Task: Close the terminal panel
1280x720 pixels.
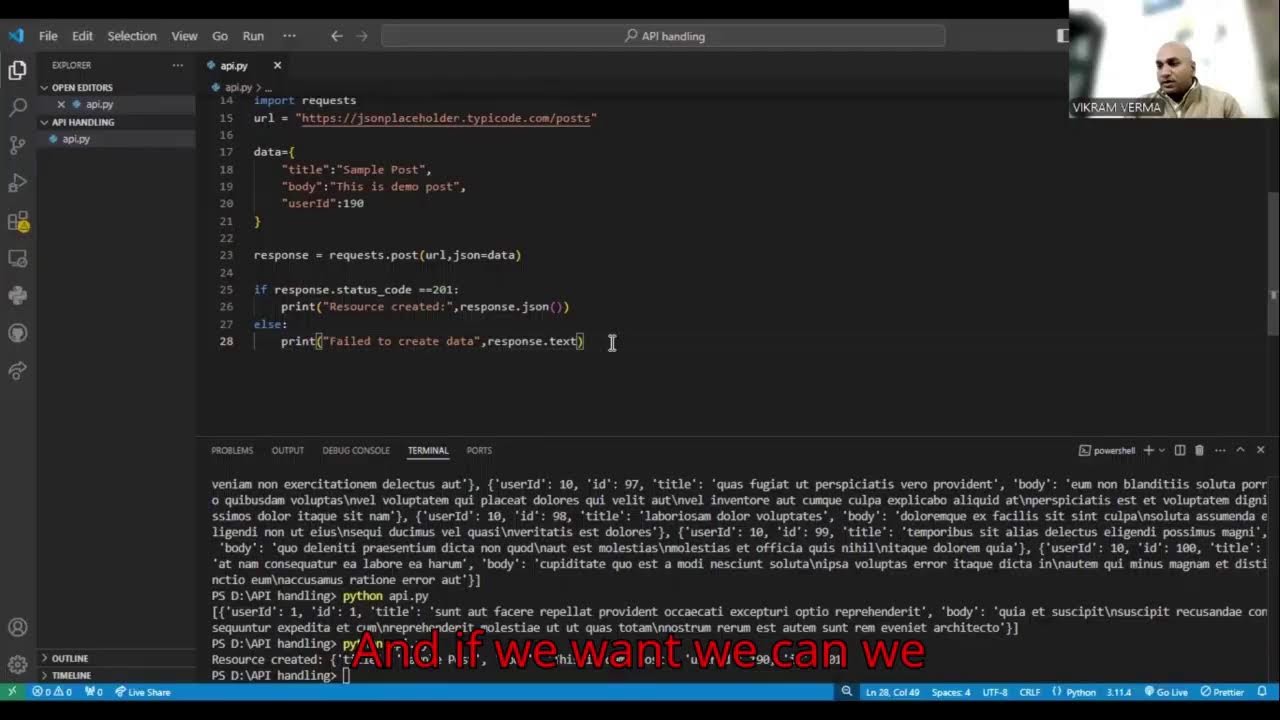Action: (x=1260, y=450)
